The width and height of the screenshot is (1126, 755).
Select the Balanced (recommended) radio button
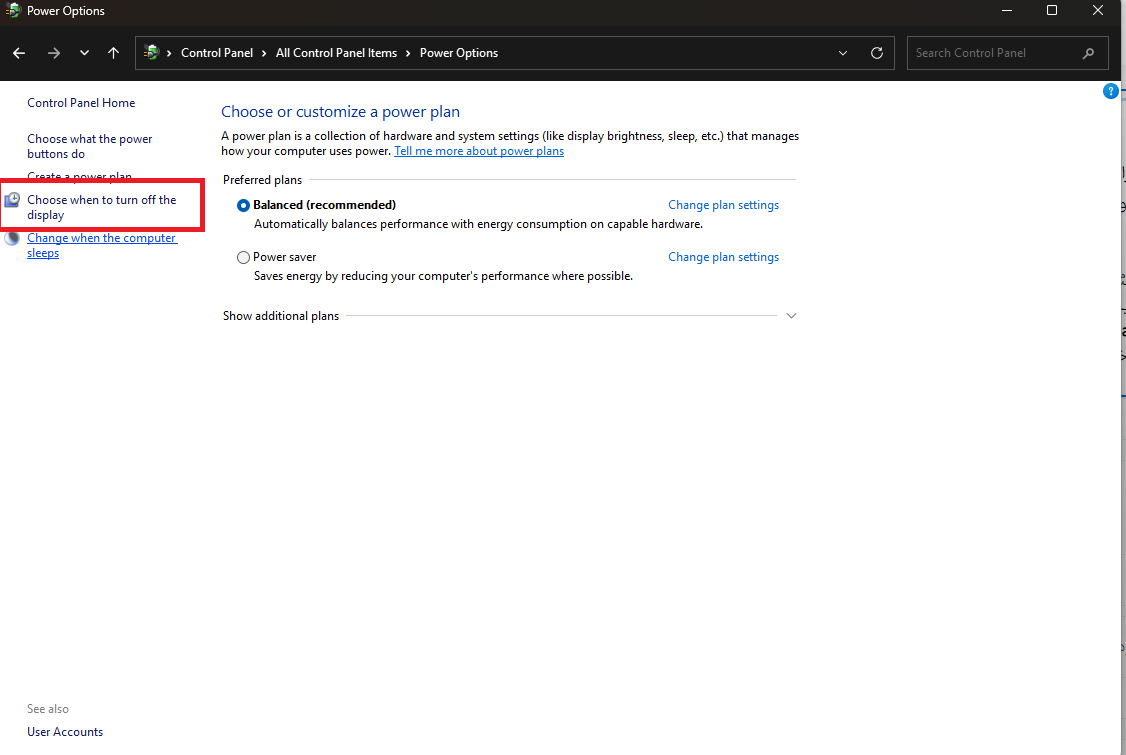tap(243, 205)
